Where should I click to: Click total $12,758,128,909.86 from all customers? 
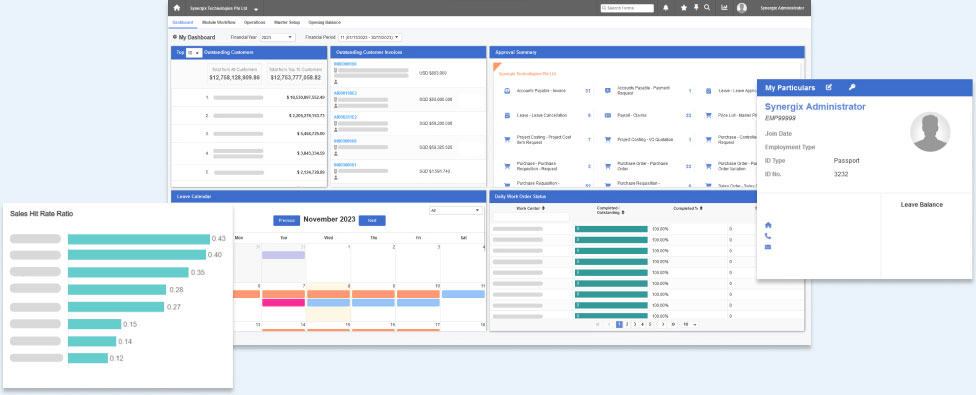(x=235, y=78)
